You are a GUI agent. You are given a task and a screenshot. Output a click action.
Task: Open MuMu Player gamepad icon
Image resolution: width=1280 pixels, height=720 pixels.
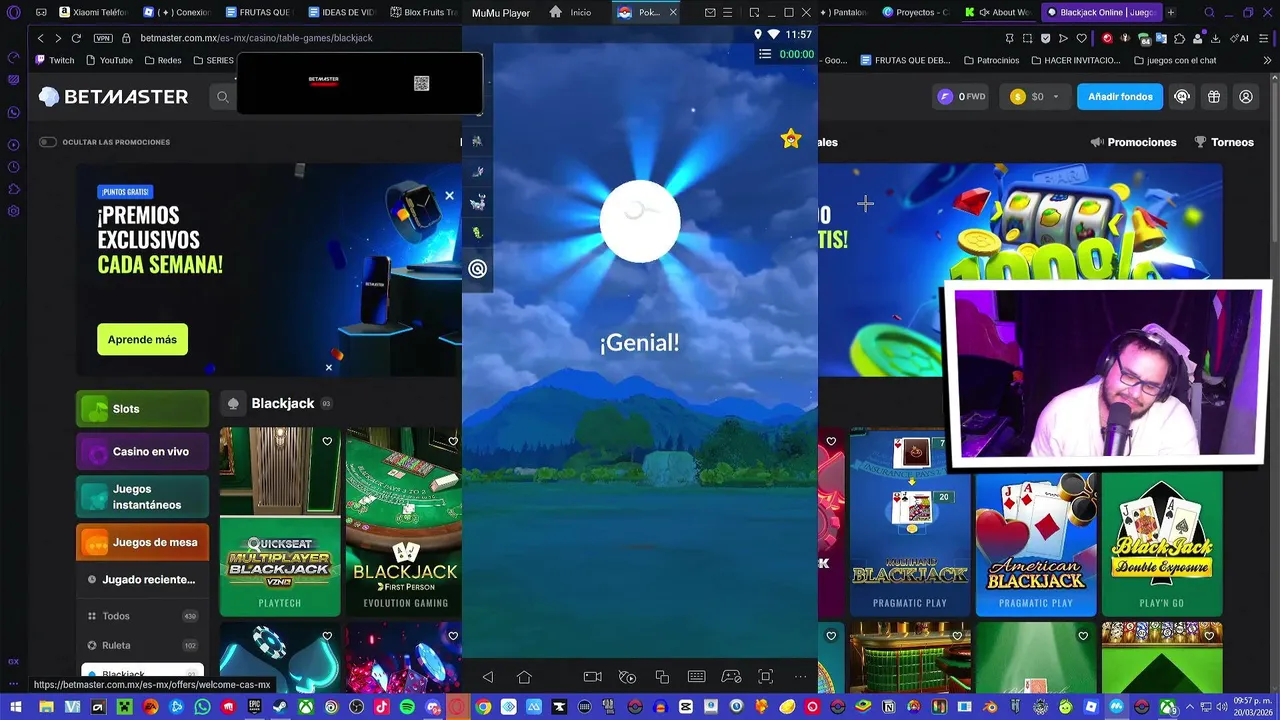(731, 677)
